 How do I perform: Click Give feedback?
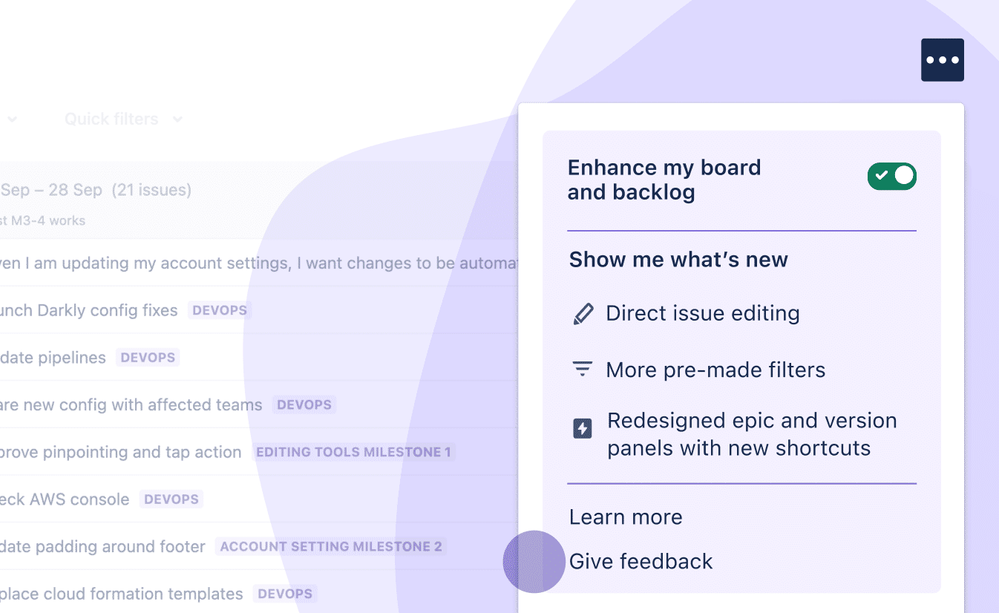pyautogui.click(x=640, y=562)
